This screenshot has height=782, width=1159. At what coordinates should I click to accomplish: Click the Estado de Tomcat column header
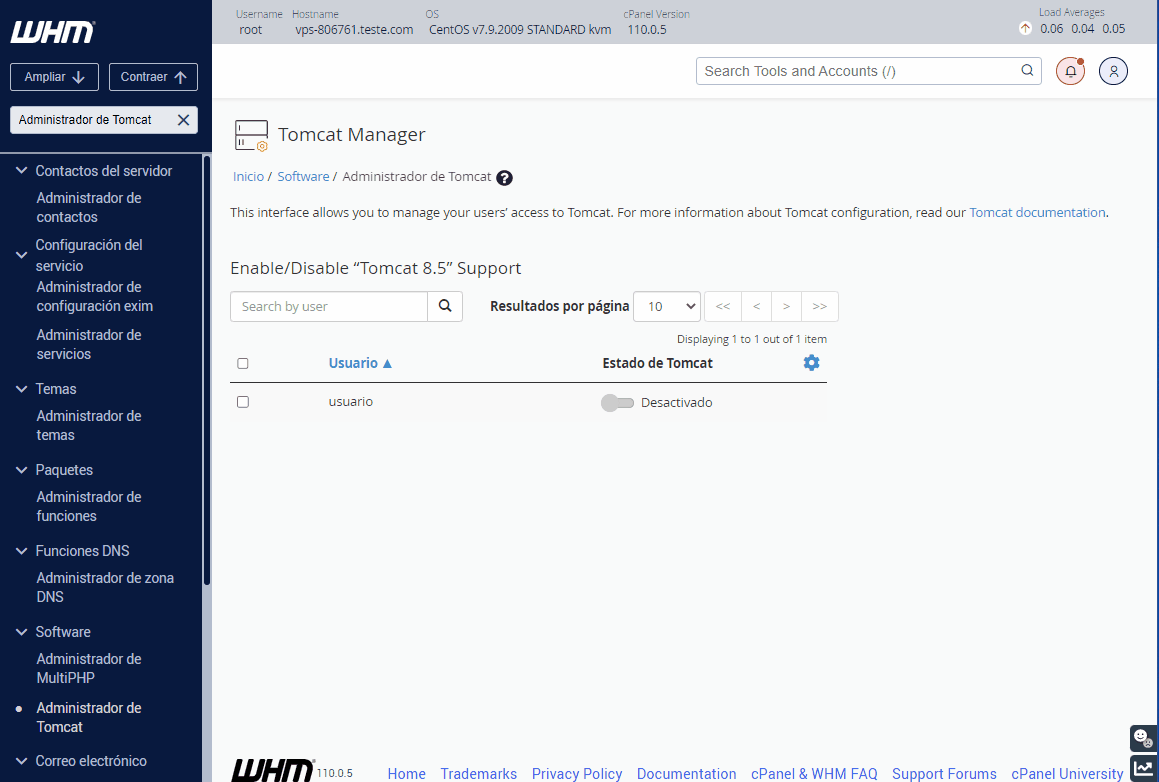click(x=657, y=363)
